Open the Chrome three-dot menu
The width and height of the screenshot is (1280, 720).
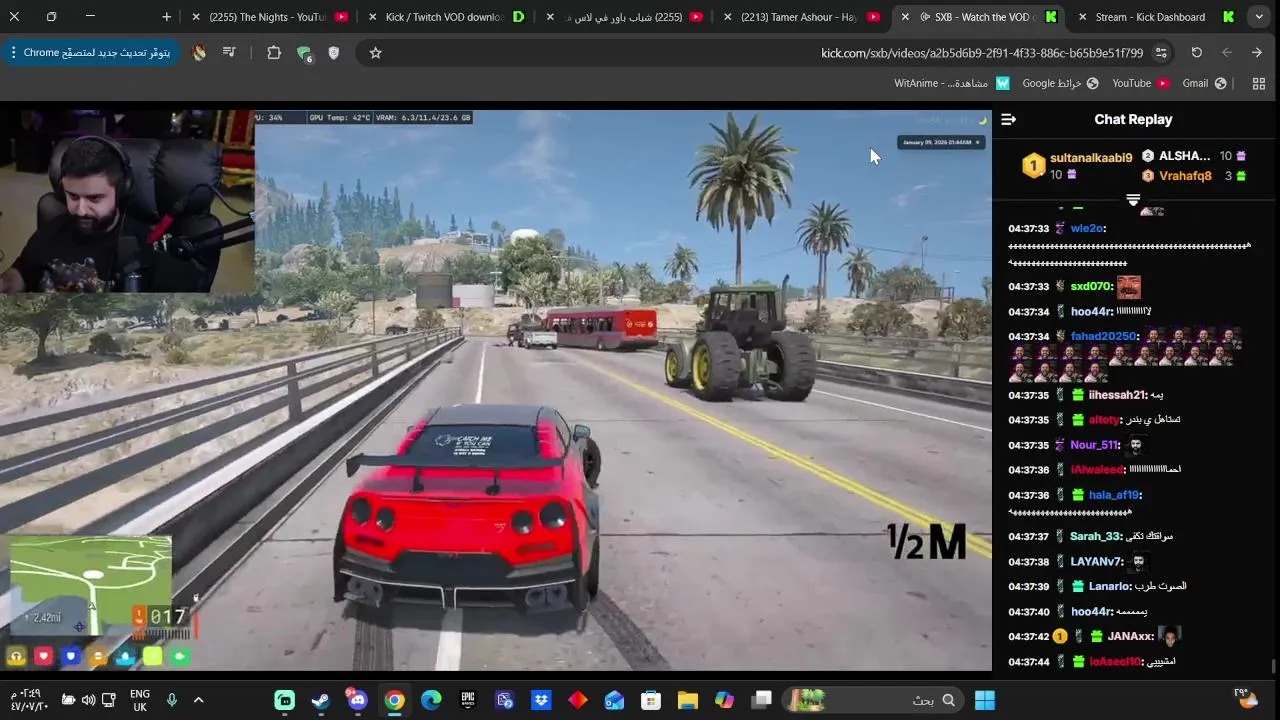[x=13, y=53]
